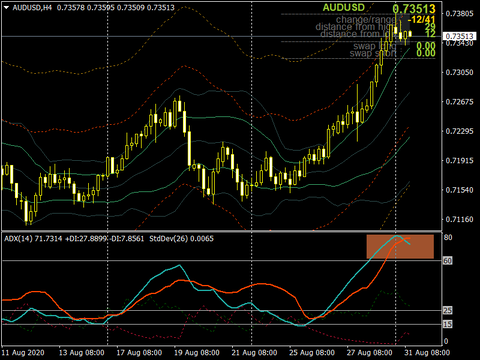Click the 11 Aug 2020 date label

(23, 353)
